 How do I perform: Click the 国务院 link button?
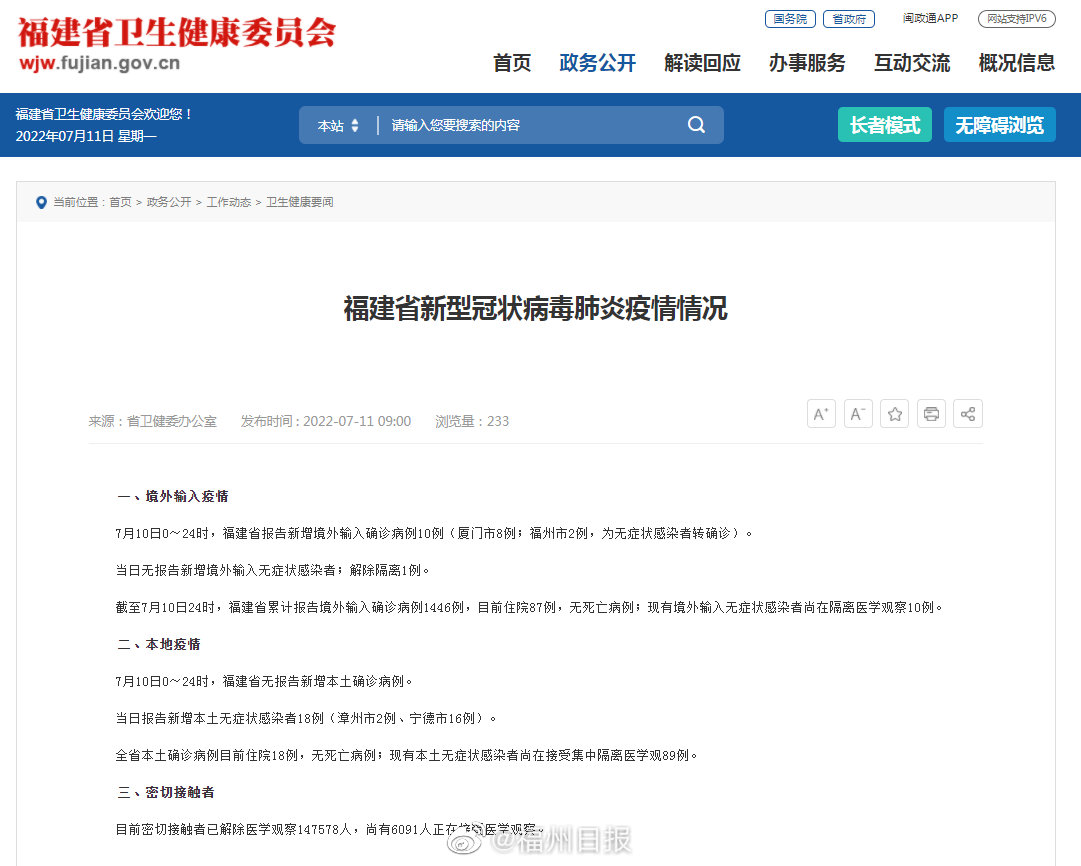point(790,19)
